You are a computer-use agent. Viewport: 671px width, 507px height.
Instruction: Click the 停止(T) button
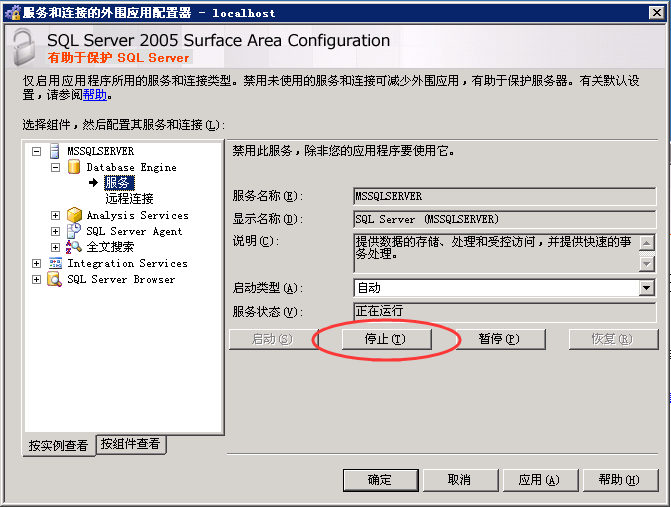pos(386,339)
